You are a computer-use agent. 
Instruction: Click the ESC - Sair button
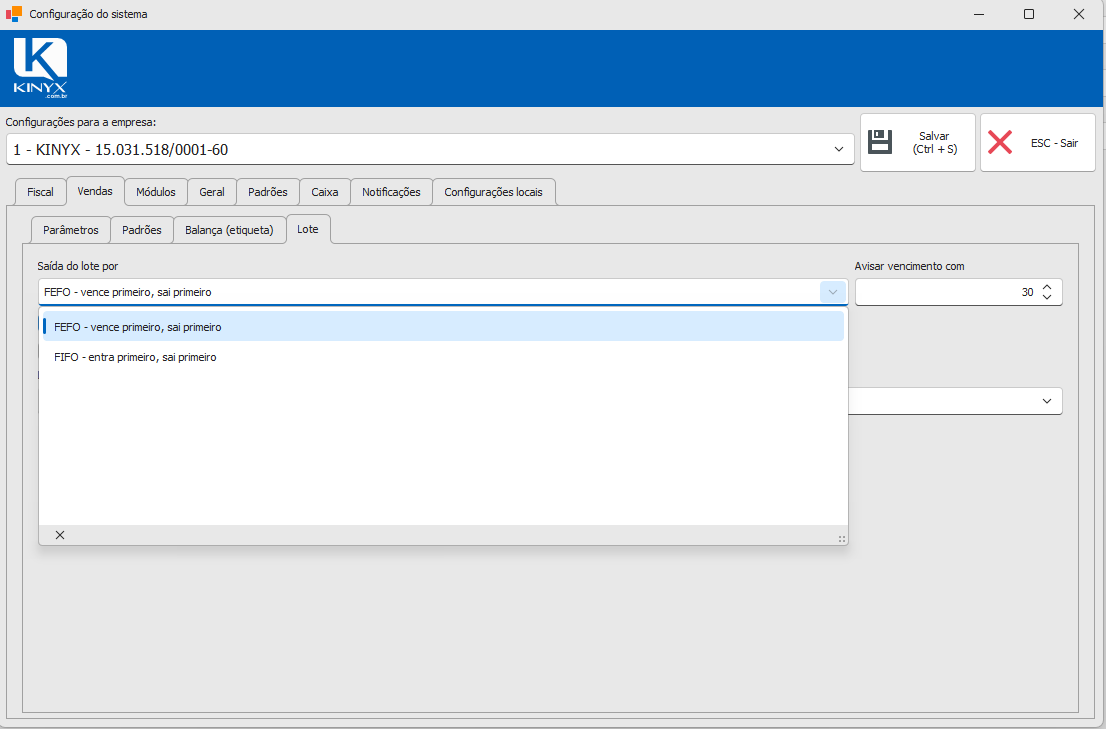point(1038,142)
